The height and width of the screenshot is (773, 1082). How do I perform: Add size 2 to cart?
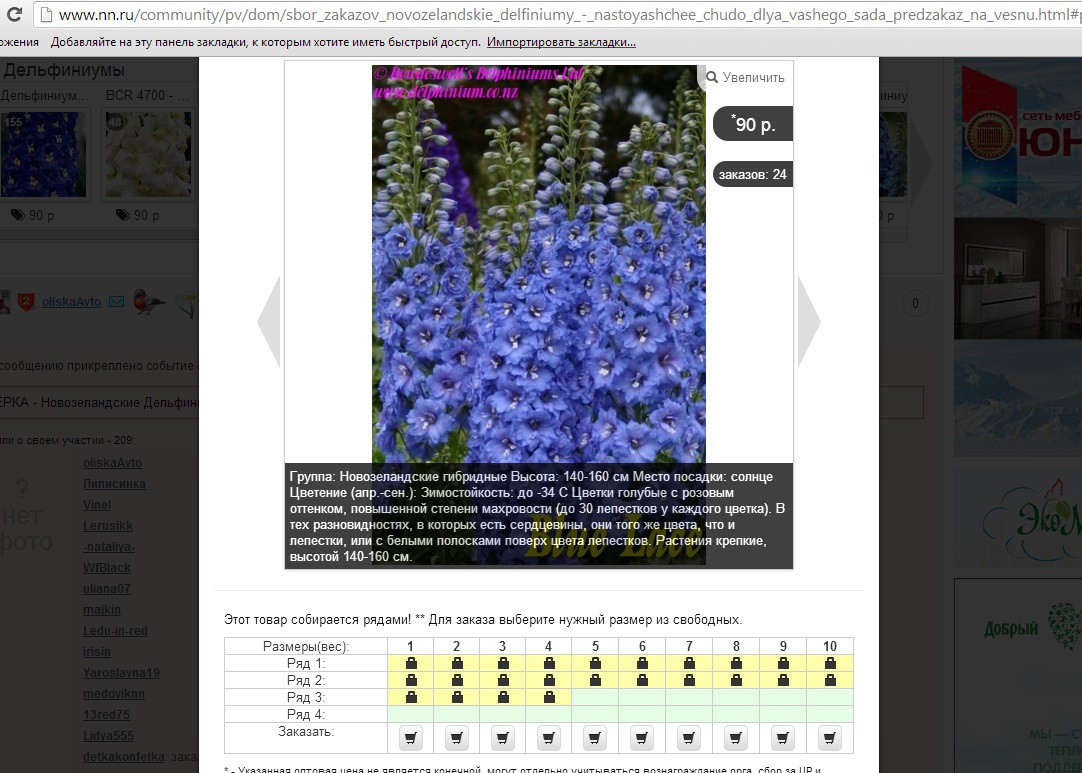[456, 738]
